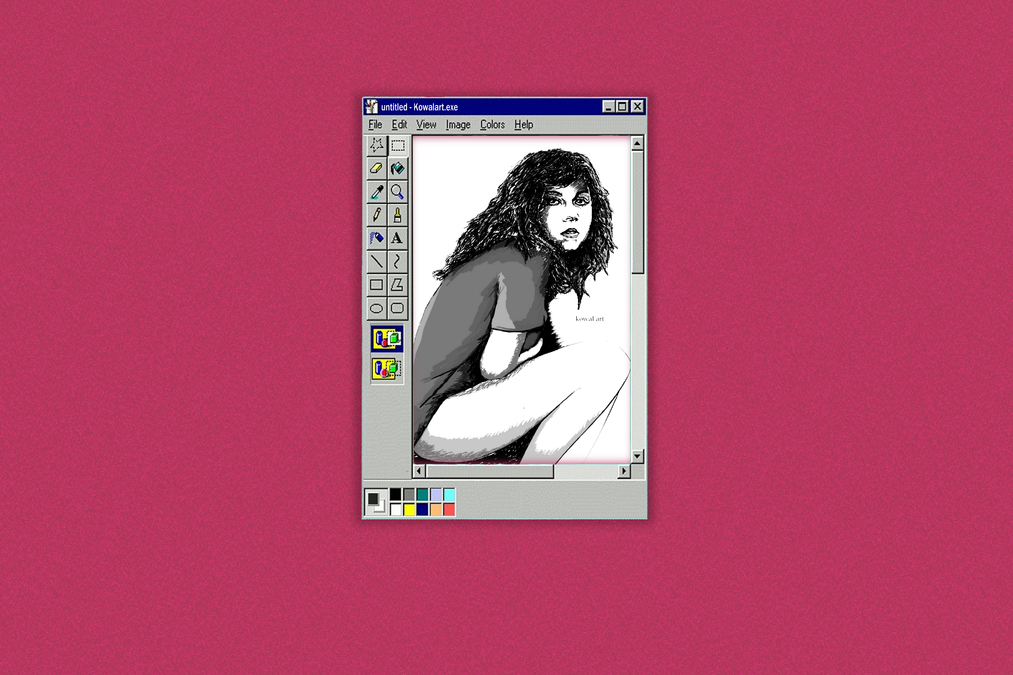Enable the opaque background draw option

pos(386,339)
